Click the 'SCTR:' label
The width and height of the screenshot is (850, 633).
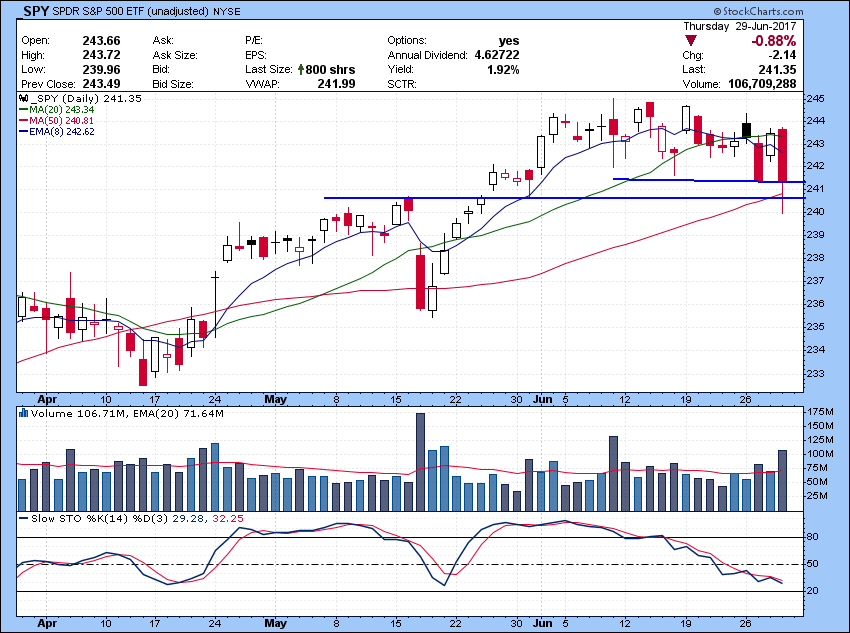click(x=402, y=84)
